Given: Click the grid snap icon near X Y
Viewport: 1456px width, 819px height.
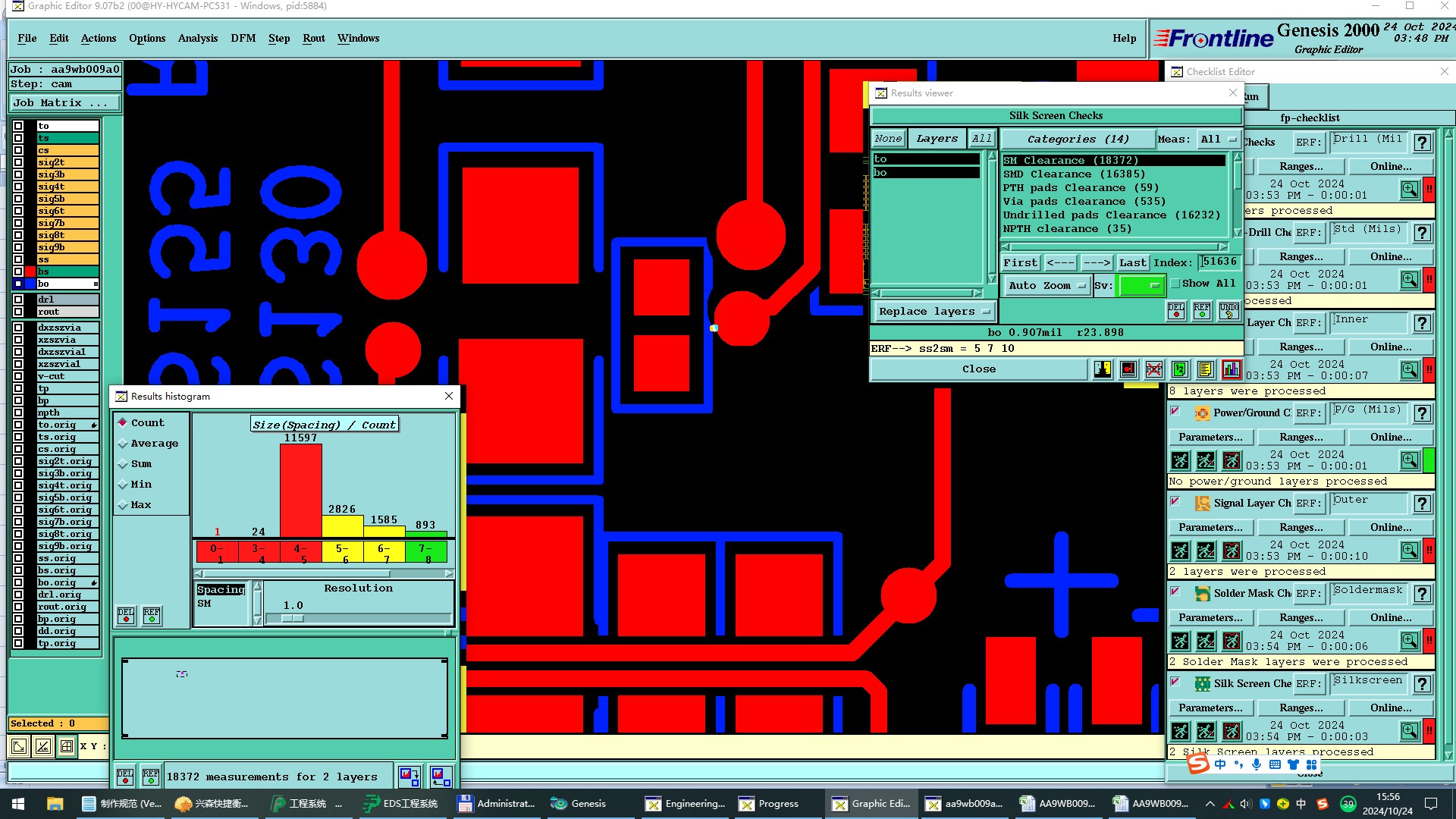Looking at the screenshot, I should click(x=67, y=746).
